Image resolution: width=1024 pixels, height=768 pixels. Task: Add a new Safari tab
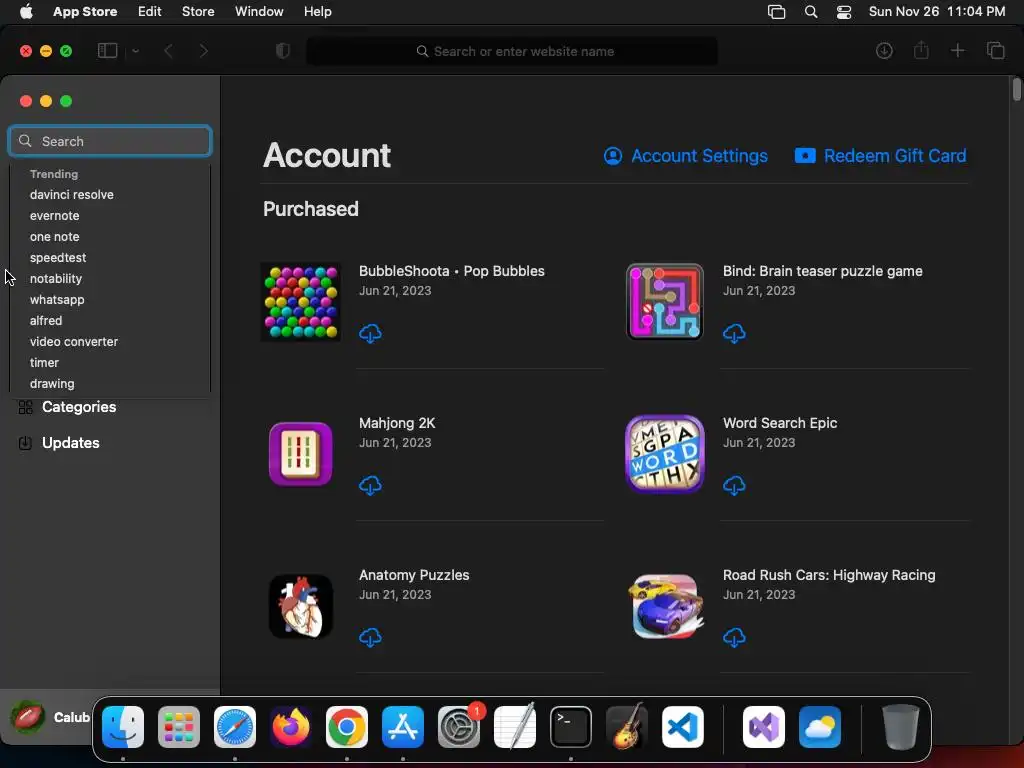click(x=957, y=50)
